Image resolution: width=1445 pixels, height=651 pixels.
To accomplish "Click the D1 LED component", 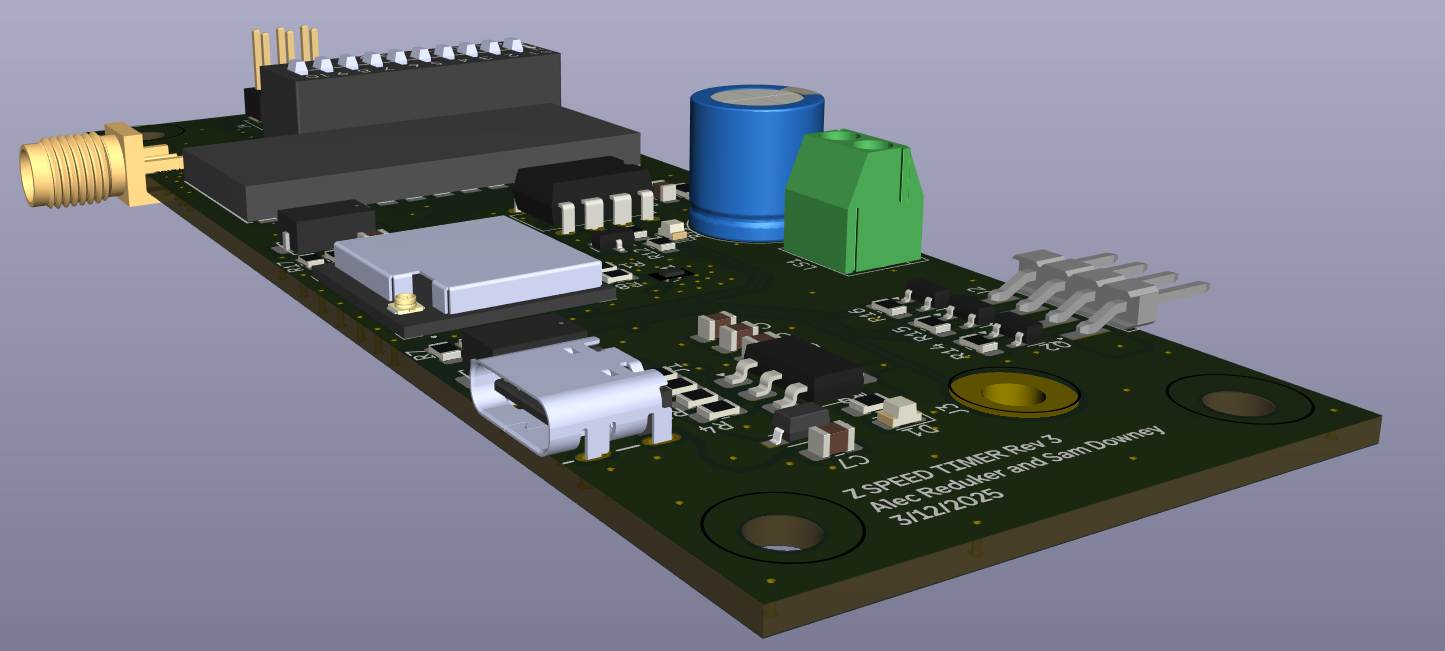I will tap(900, 410).
